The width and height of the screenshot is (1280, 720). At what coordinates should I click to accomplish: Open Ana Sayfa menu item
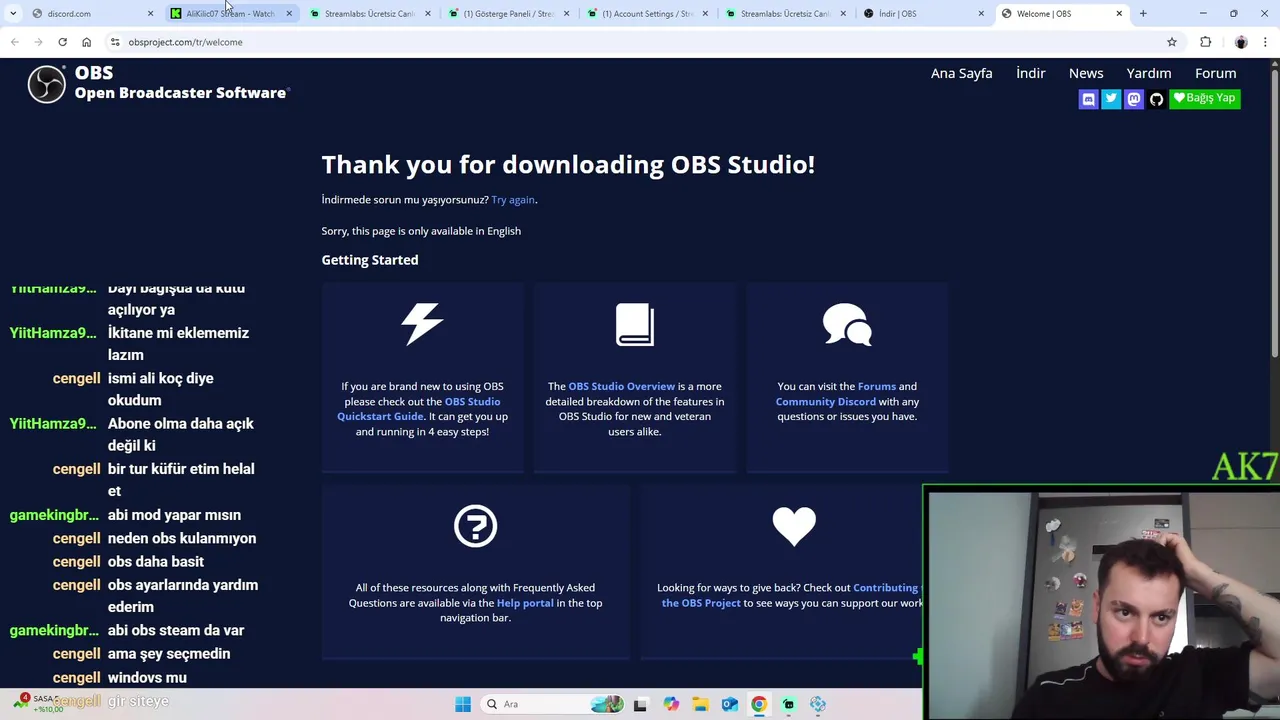pyautogui.click(x=962, y=73)
